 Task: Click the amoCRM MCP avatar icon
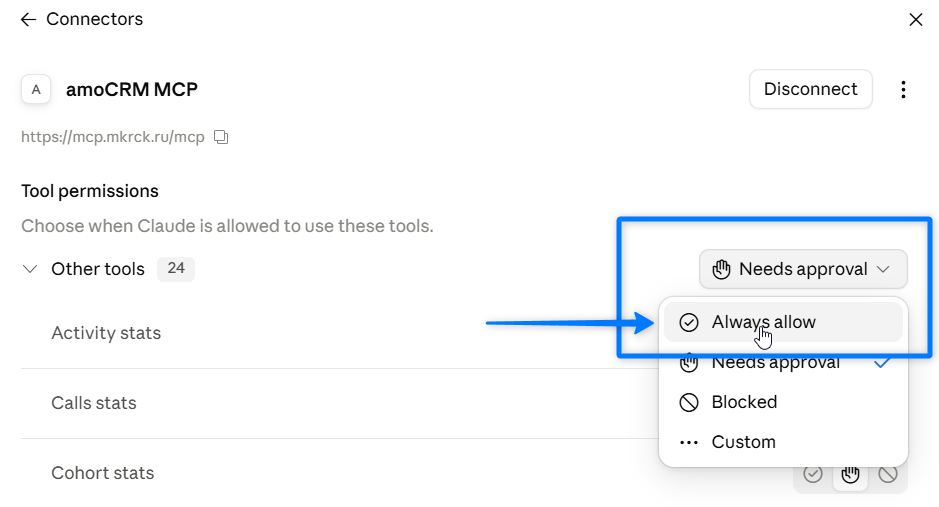click(36, 90)
